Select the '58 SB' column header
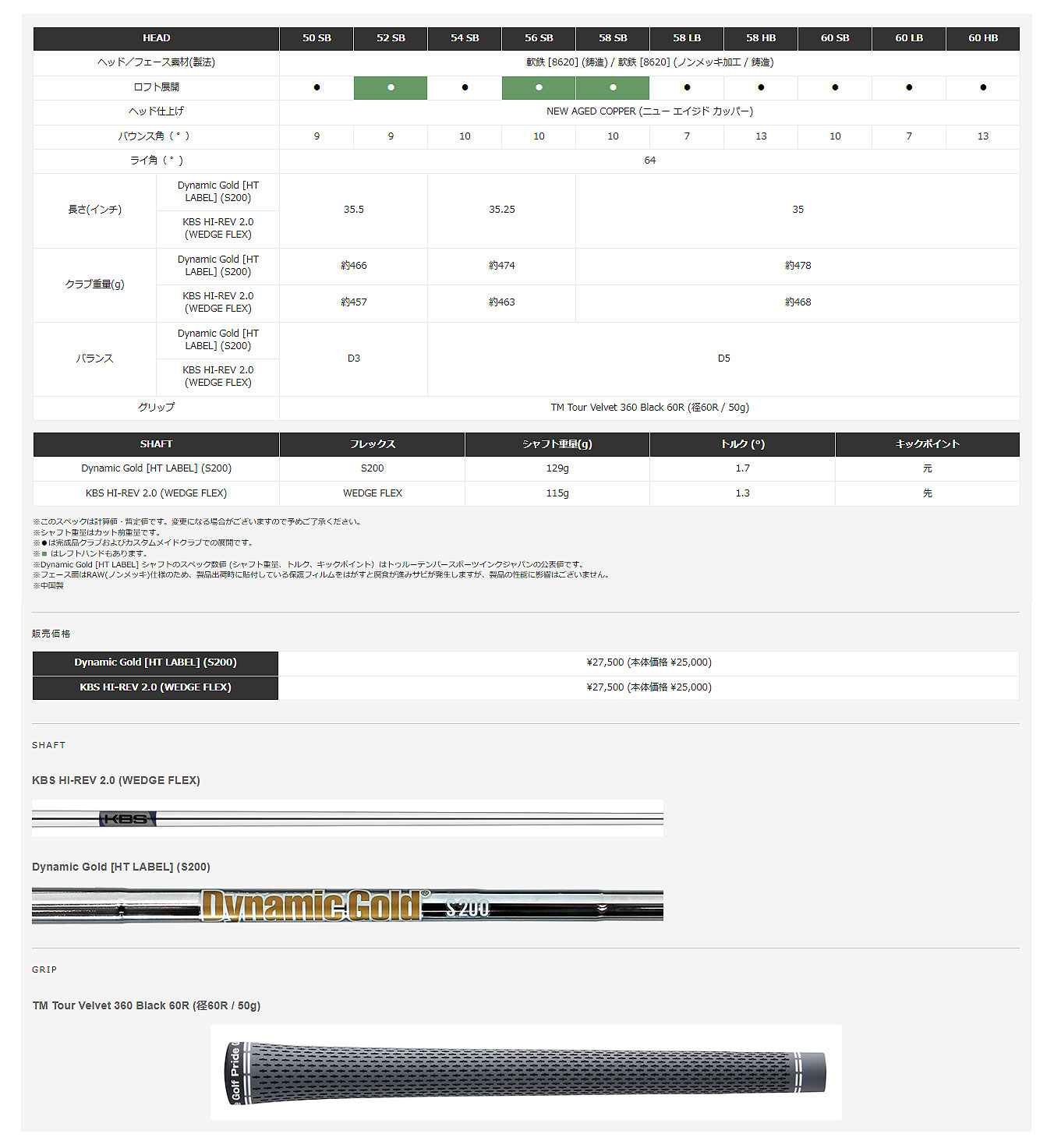The width and height of the screenshot is (1054, 1148). (613, 38)
